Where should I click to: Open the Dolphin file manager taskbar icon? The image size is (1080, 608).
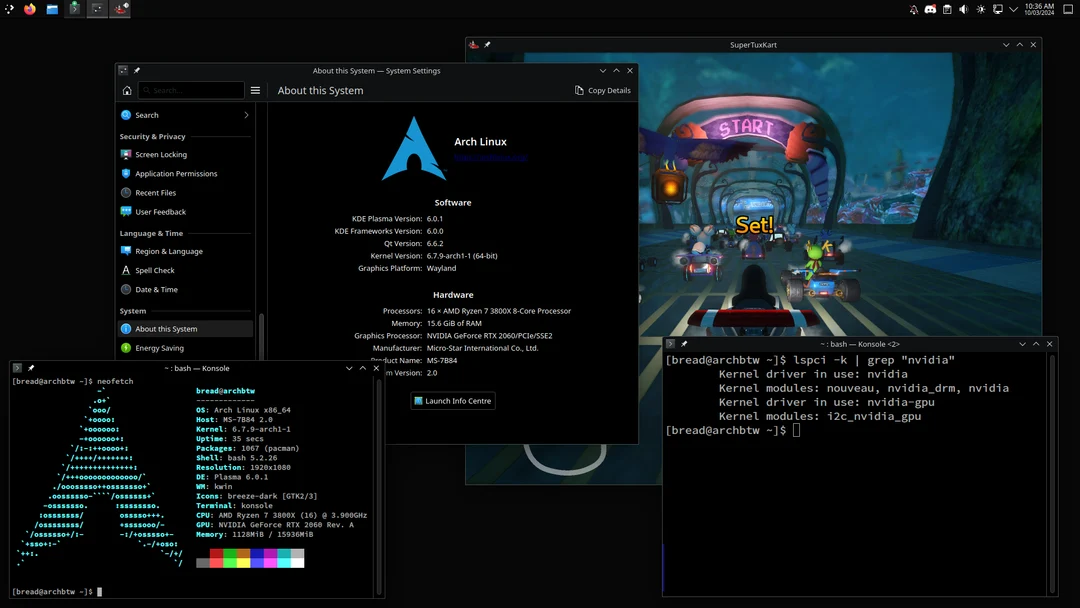[x=52, y=9]
